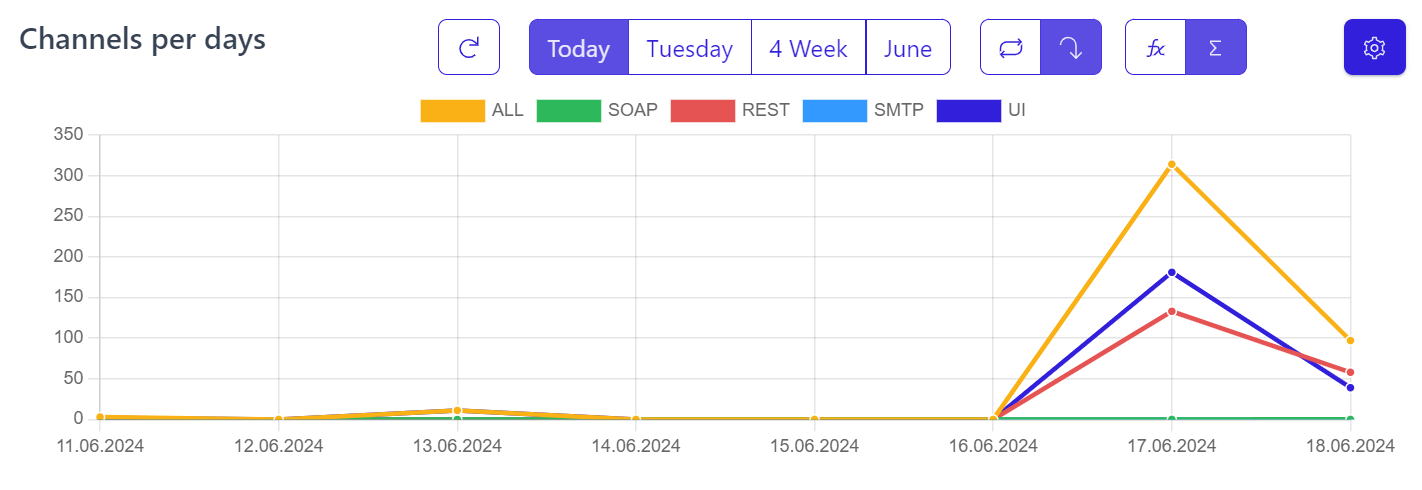Click the 50 y-axis value
The width and height of the screenshot is (1422, 490).
click(x=74, y=378)
